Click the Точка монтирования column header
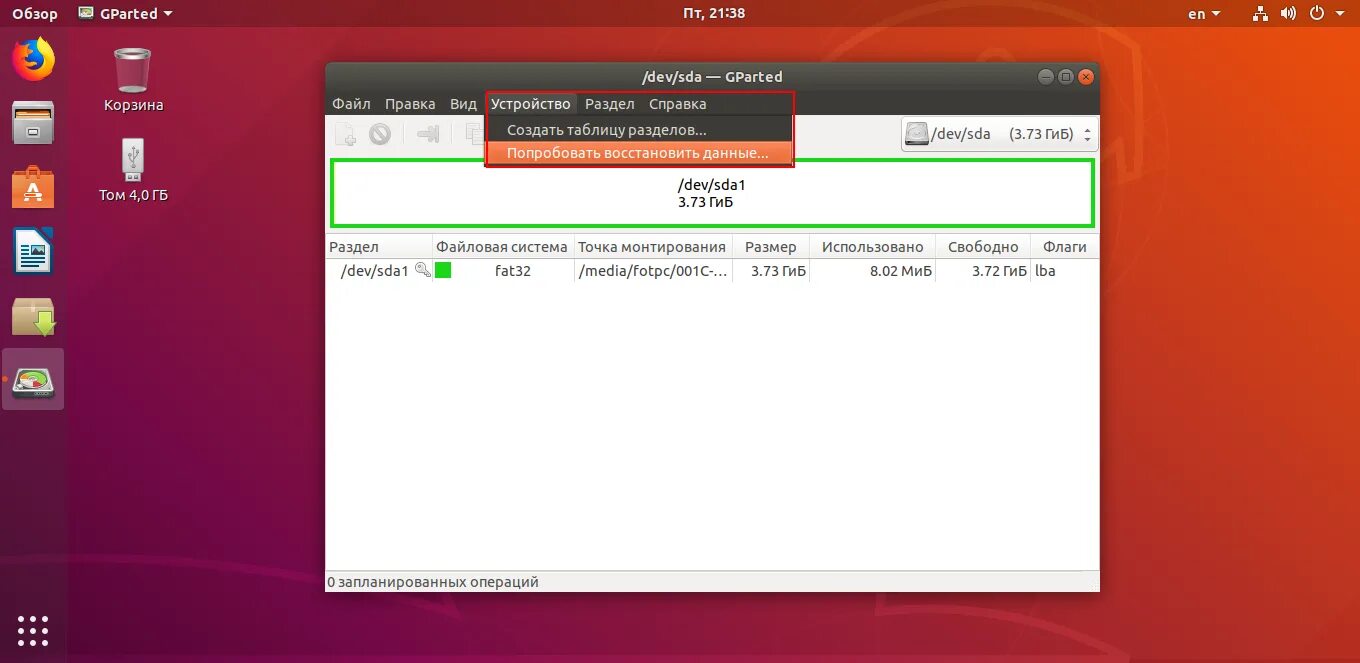This screenshot has width=1360, height=663. tap(652, 247)
